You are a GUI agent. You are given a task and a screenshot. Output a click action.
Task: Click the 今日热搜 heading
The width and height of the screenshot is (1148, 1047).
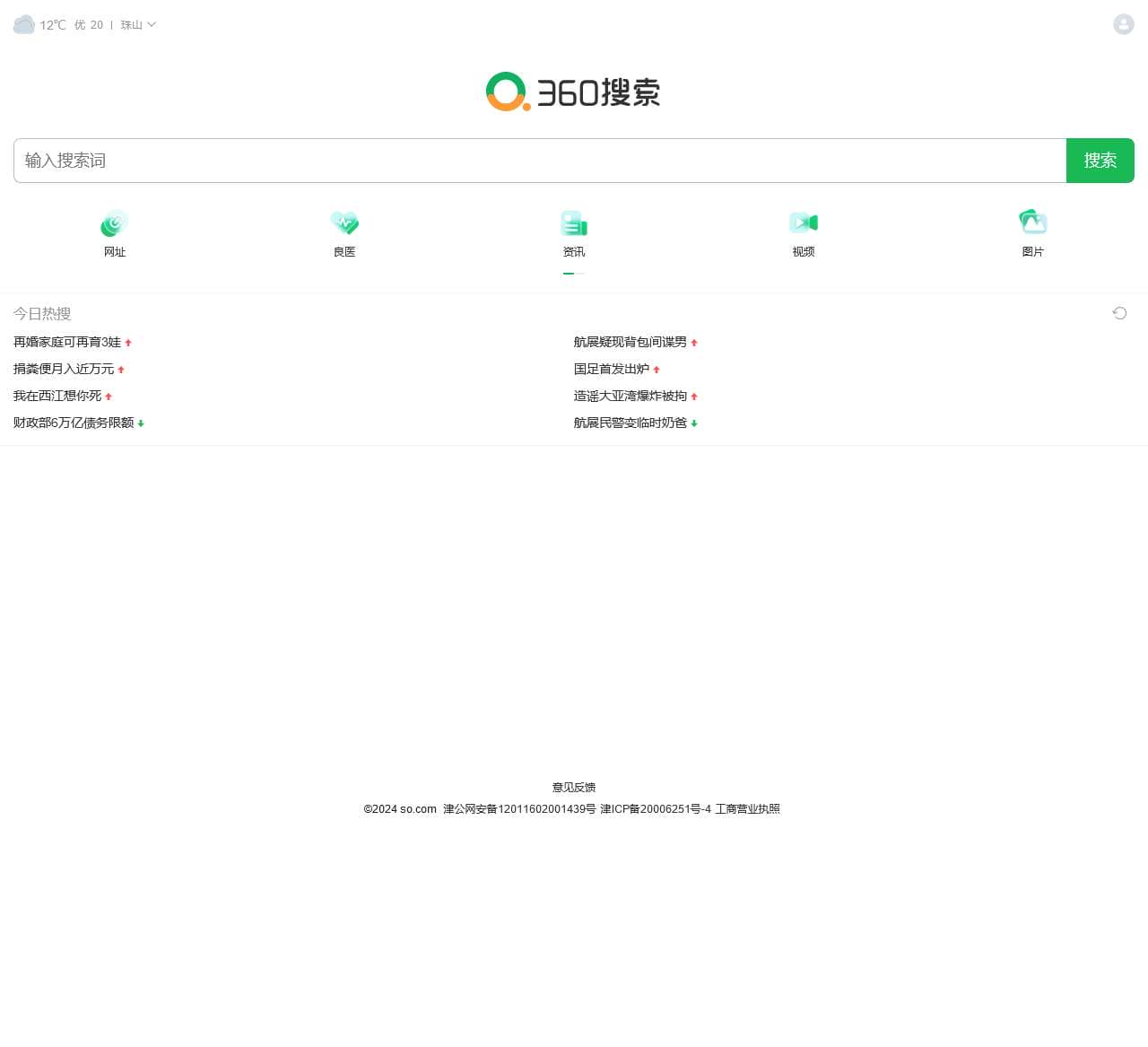[x=42, y=313]
